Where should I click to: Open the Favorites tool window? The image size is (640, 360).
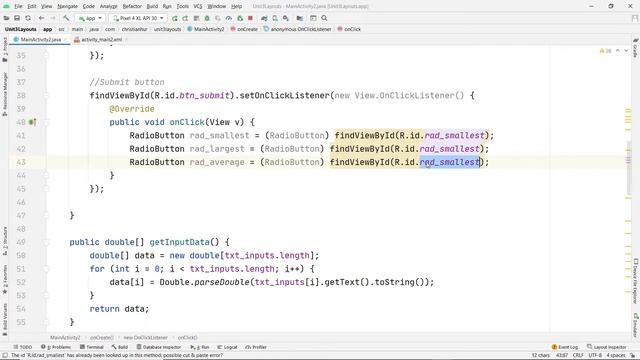(4, 280)
